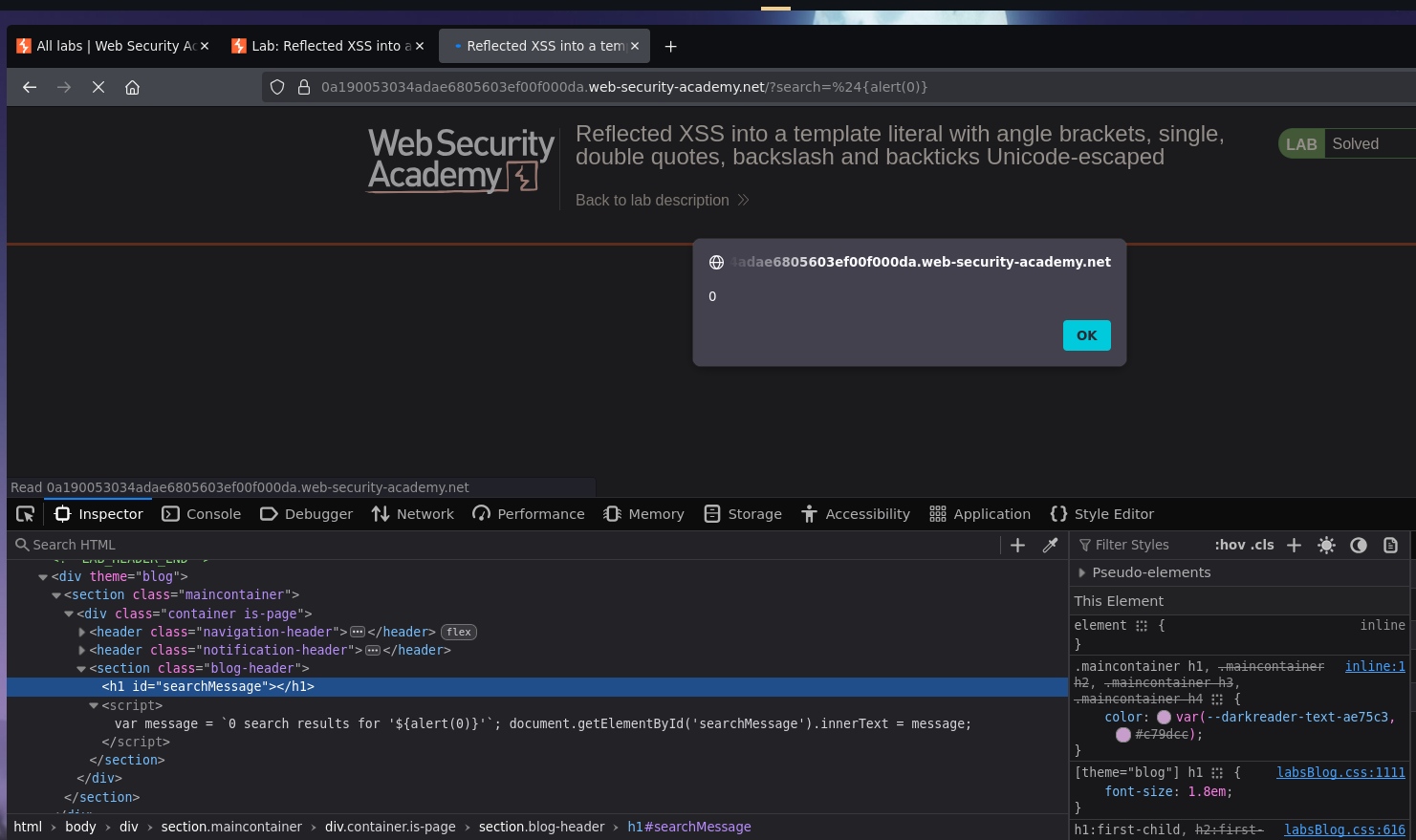This screenshot has height=840, width=1416.
Task: Switch to the Performance tab
Action: click(x=529, y=514)
